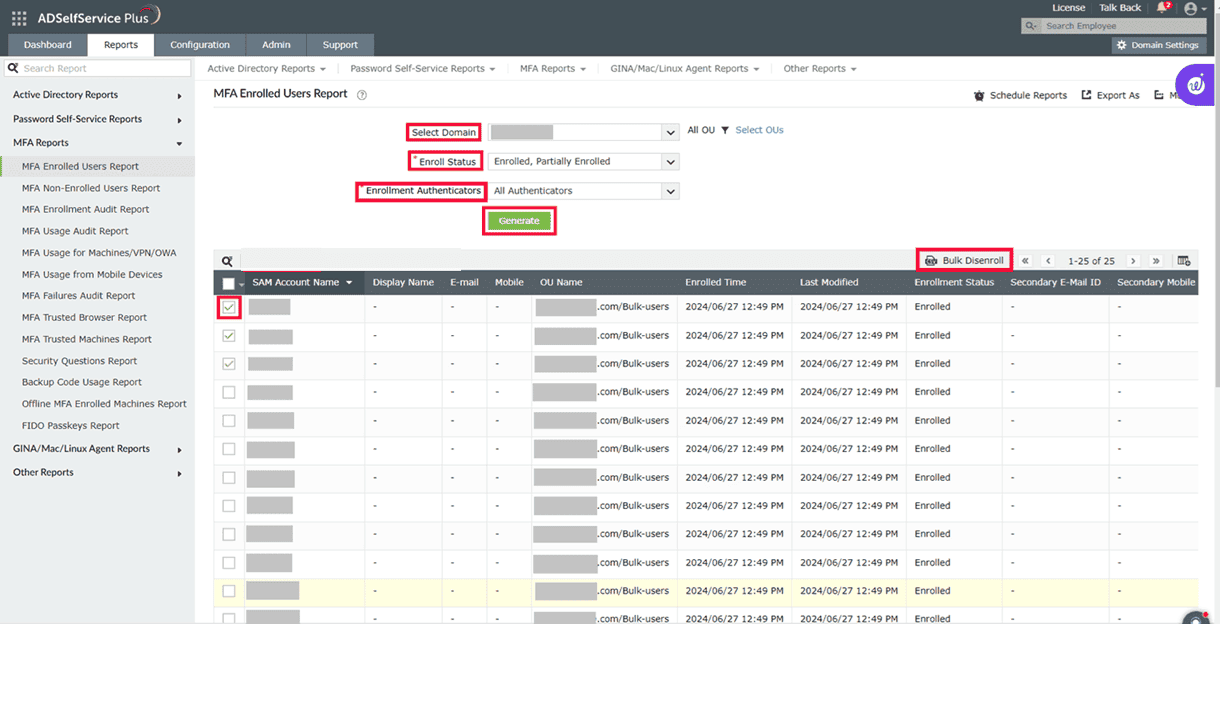The width and height of the screenshot is (1220, 720).
Task: Open the Schedule Reports clock icon
Action: (x=978, y=96)
